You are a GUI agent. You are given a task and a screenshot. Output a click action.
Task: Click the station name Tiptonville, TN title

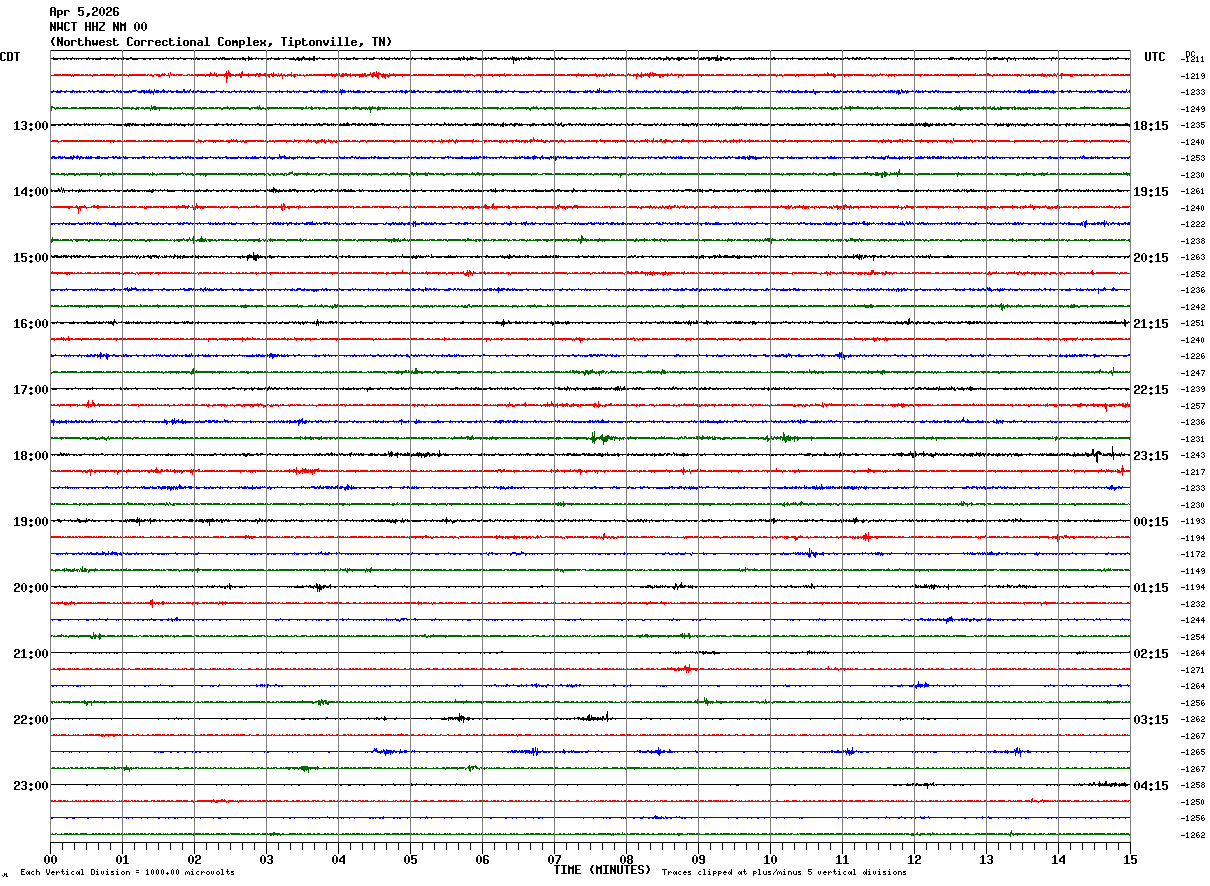[221, 42]
